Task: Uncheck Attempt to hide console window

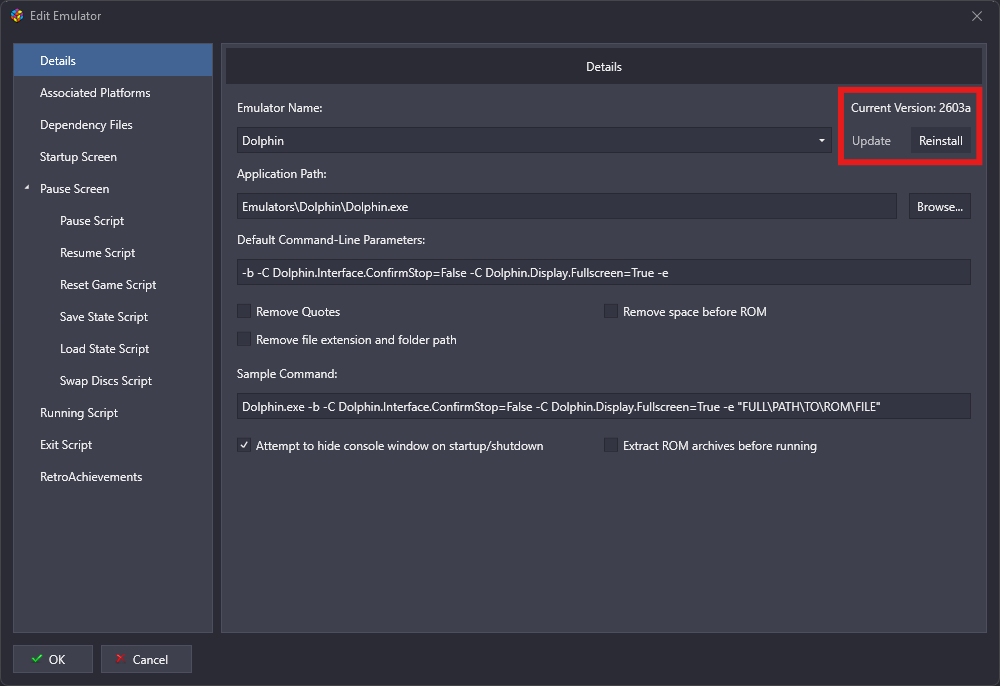Action: tap(244, 445)
